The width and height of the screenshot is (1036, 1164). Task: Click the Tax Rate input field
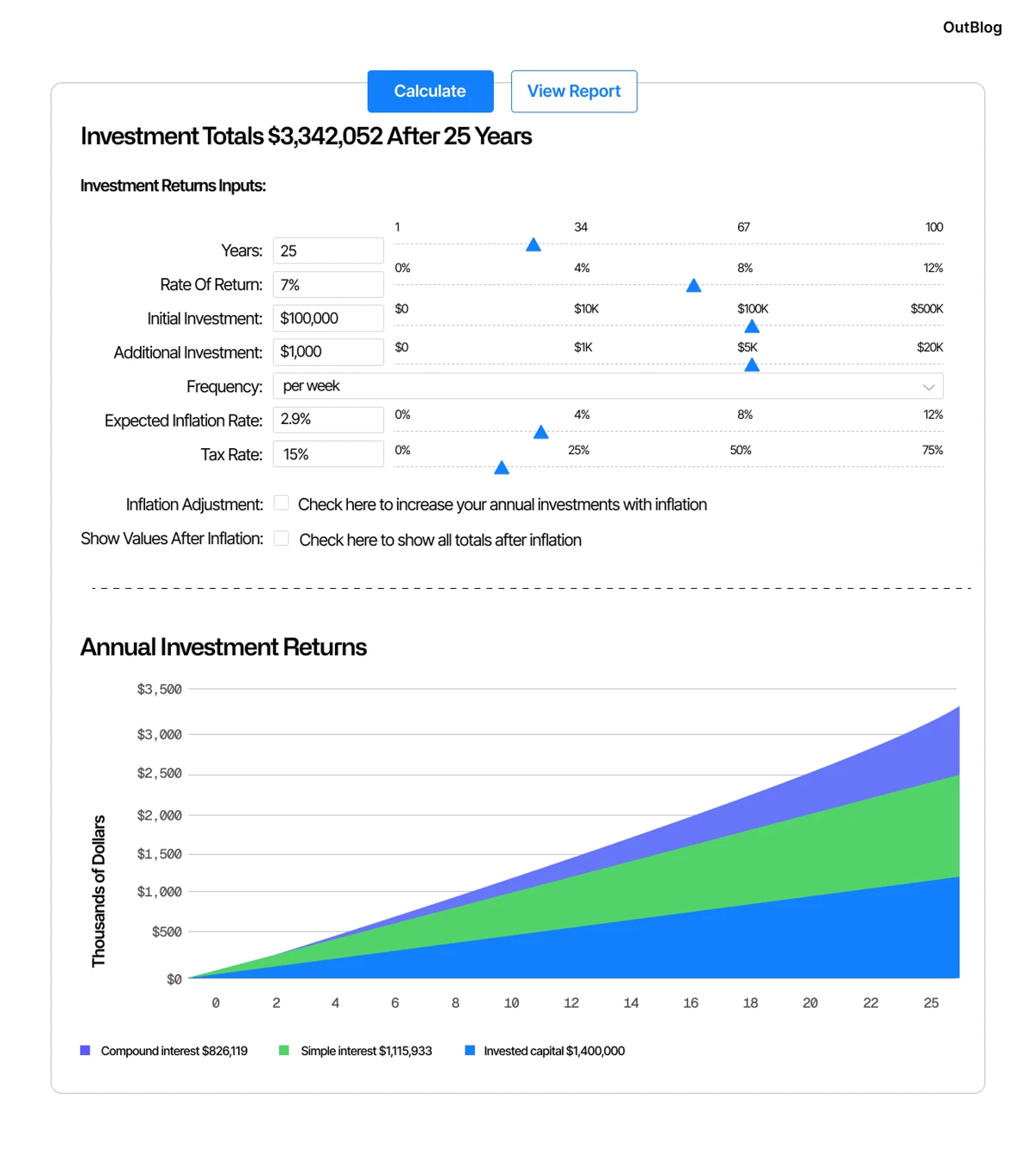click(x=328, y=454)
